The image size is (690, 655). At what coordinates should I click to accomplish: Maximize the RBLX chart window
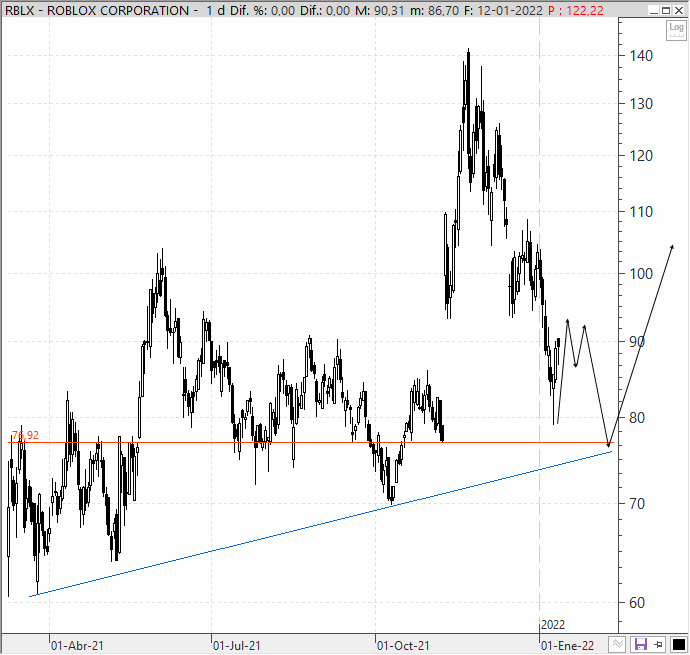coord(666,10)
